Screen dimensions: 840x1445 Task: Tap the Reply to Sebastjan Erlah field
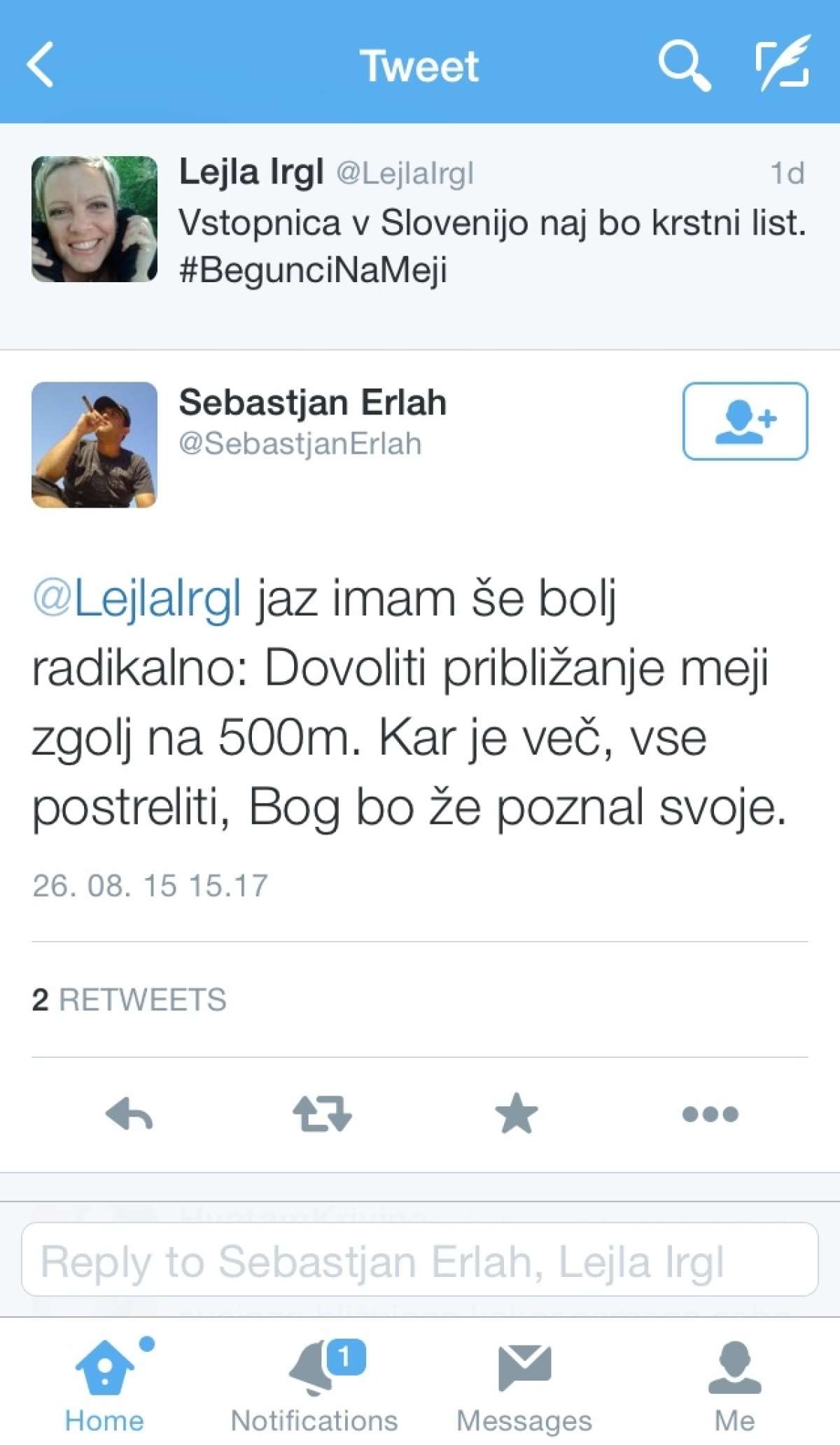point(420,1261)
